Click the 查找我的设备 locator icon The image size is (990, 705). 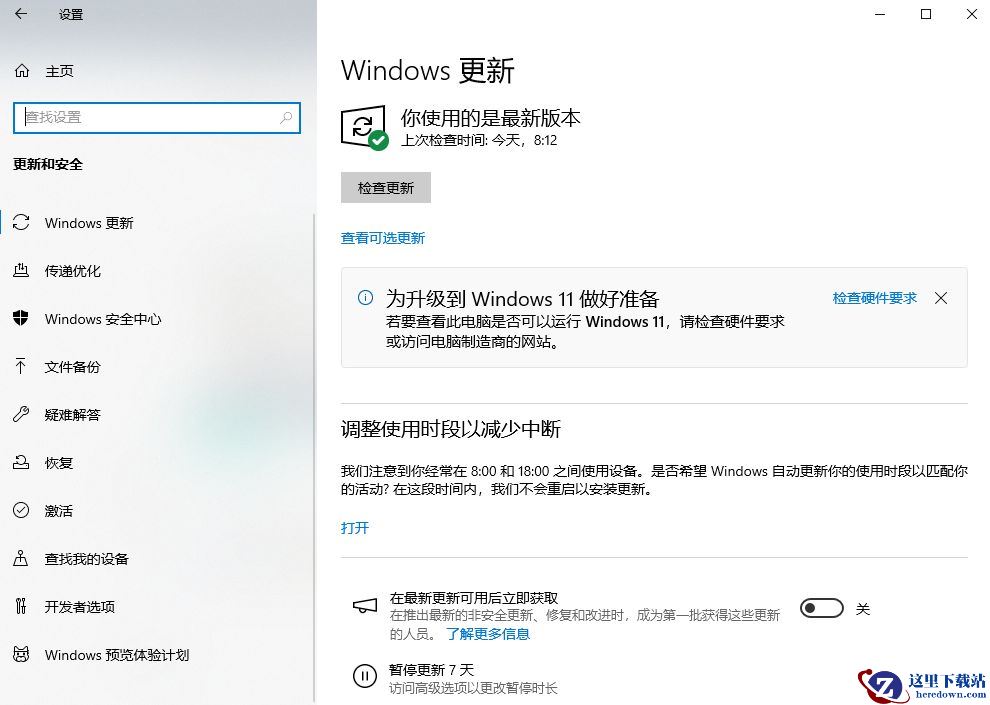(x=21, y=558)
